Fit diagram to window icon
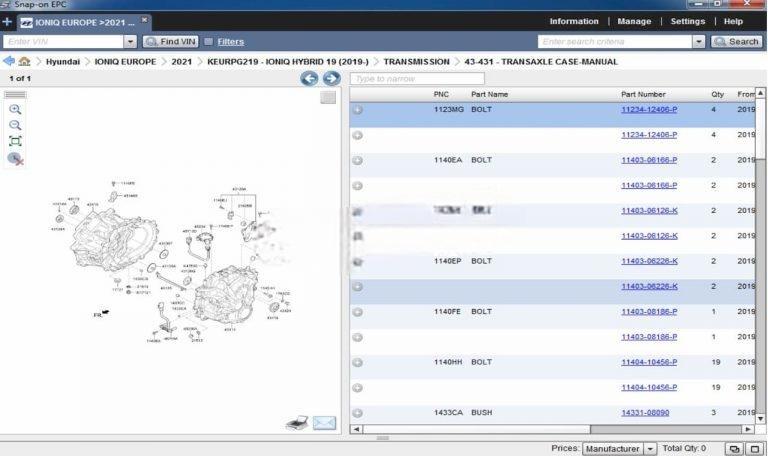The width and height of the screenshot is (768, 456). pyautogui.click(x=15, y=142)
